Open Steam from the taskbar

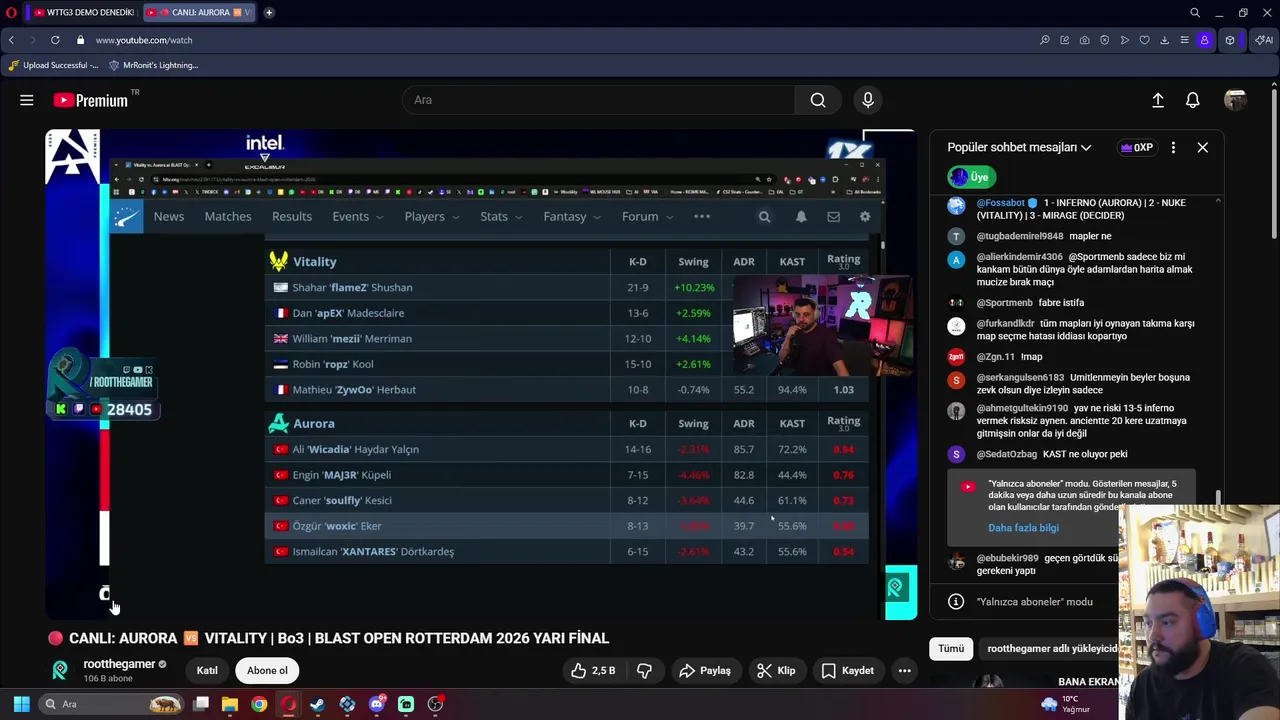tap(318, 704)
